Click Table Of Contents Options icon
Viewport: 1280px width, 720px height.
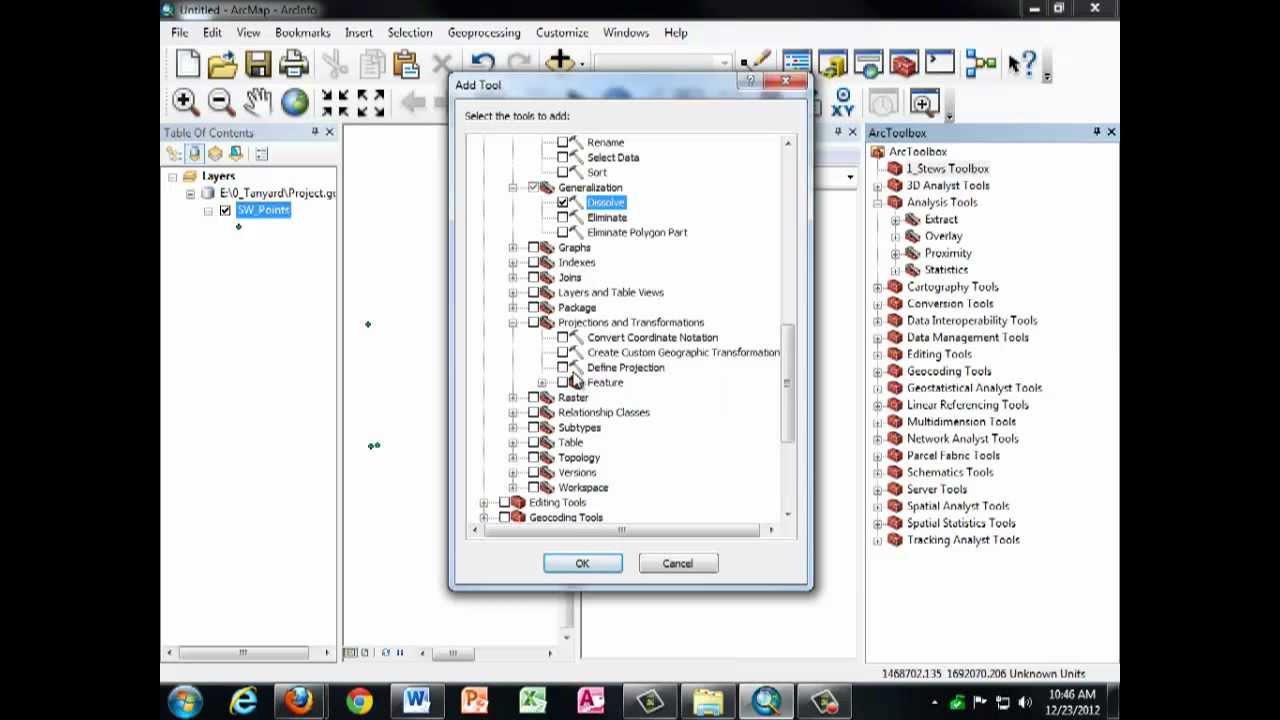(261, 153)
